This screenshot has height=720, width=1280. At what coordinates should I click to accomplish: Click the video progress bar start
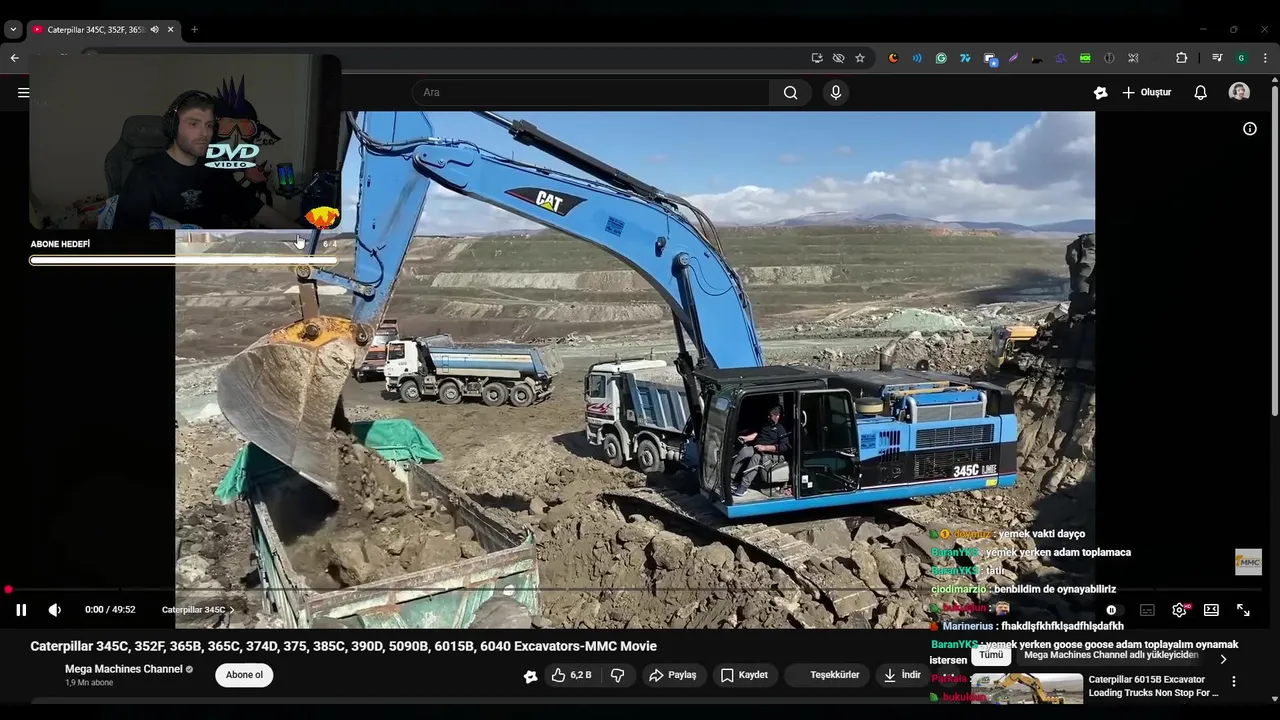click(8, 590)
